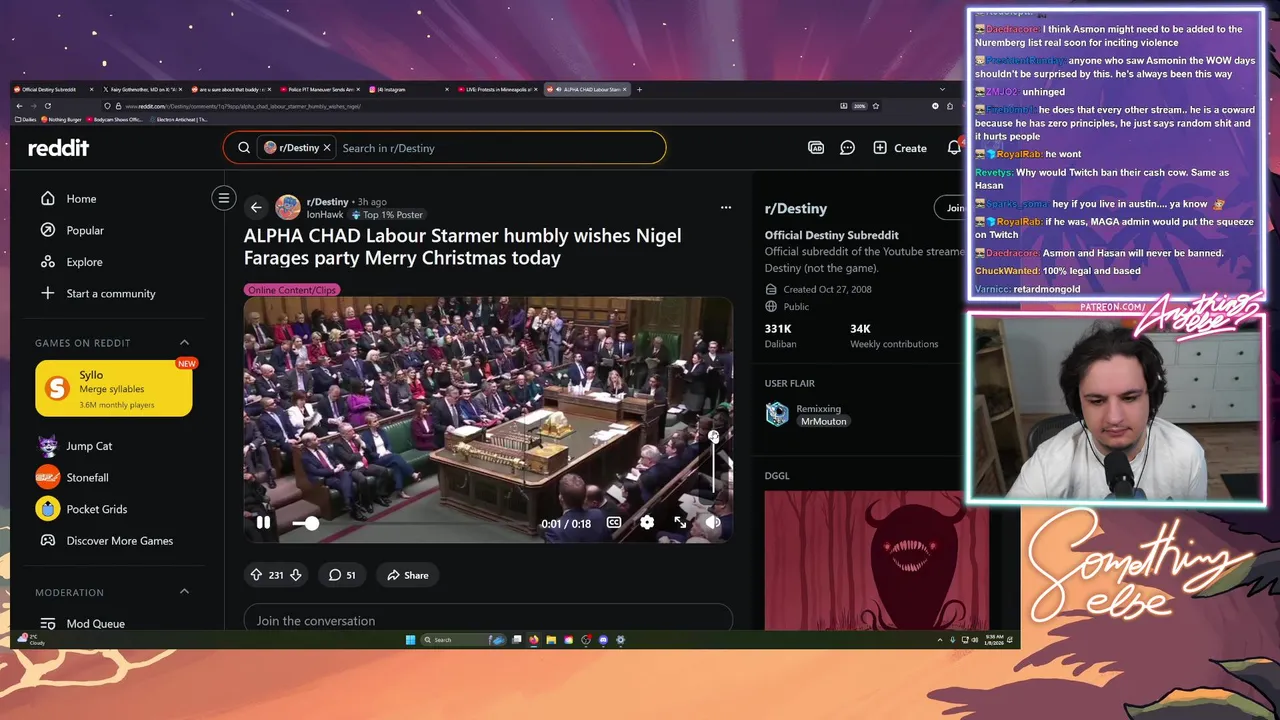
Task: Open r/Destiny community avatar
Action: tap(288, 207)
